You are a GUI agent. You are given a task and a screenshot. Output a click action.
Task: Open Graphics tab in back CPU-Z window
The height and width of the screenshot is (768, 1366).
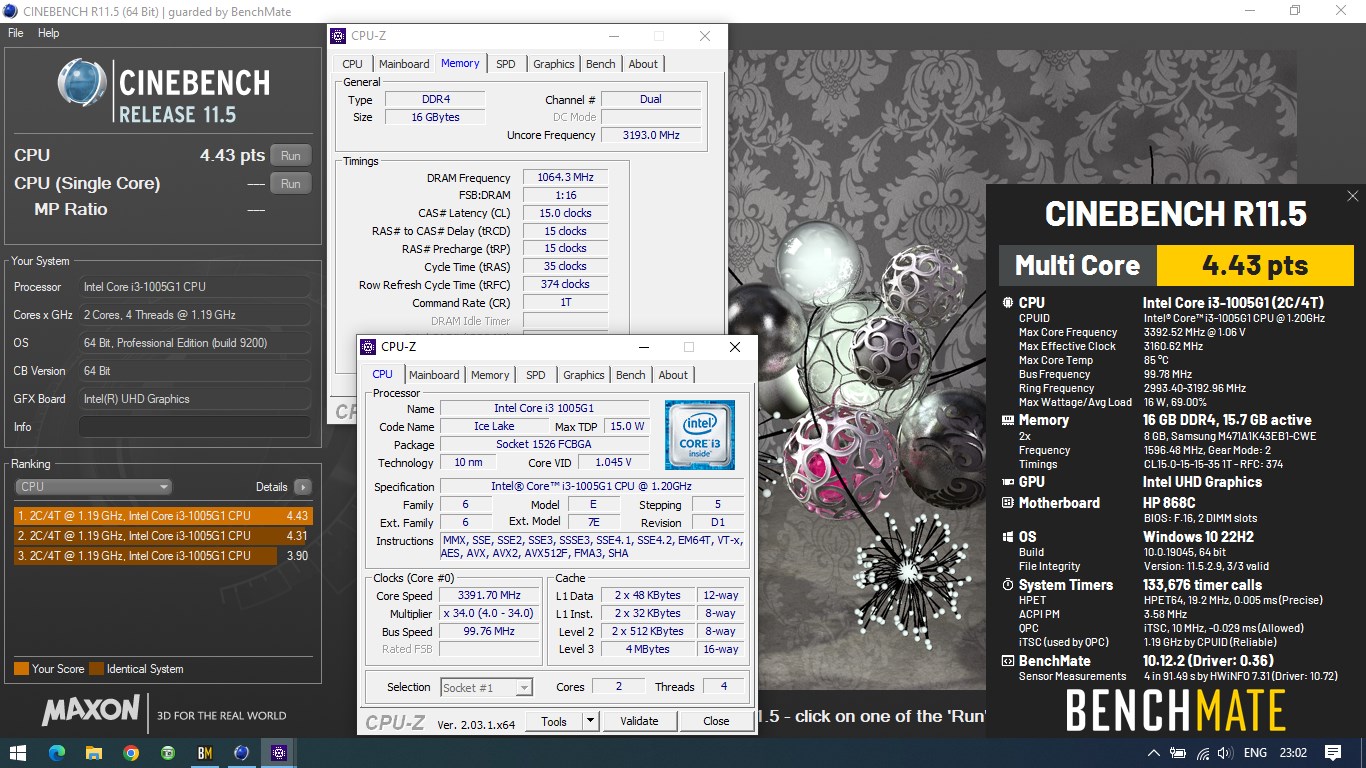point(554,64)
